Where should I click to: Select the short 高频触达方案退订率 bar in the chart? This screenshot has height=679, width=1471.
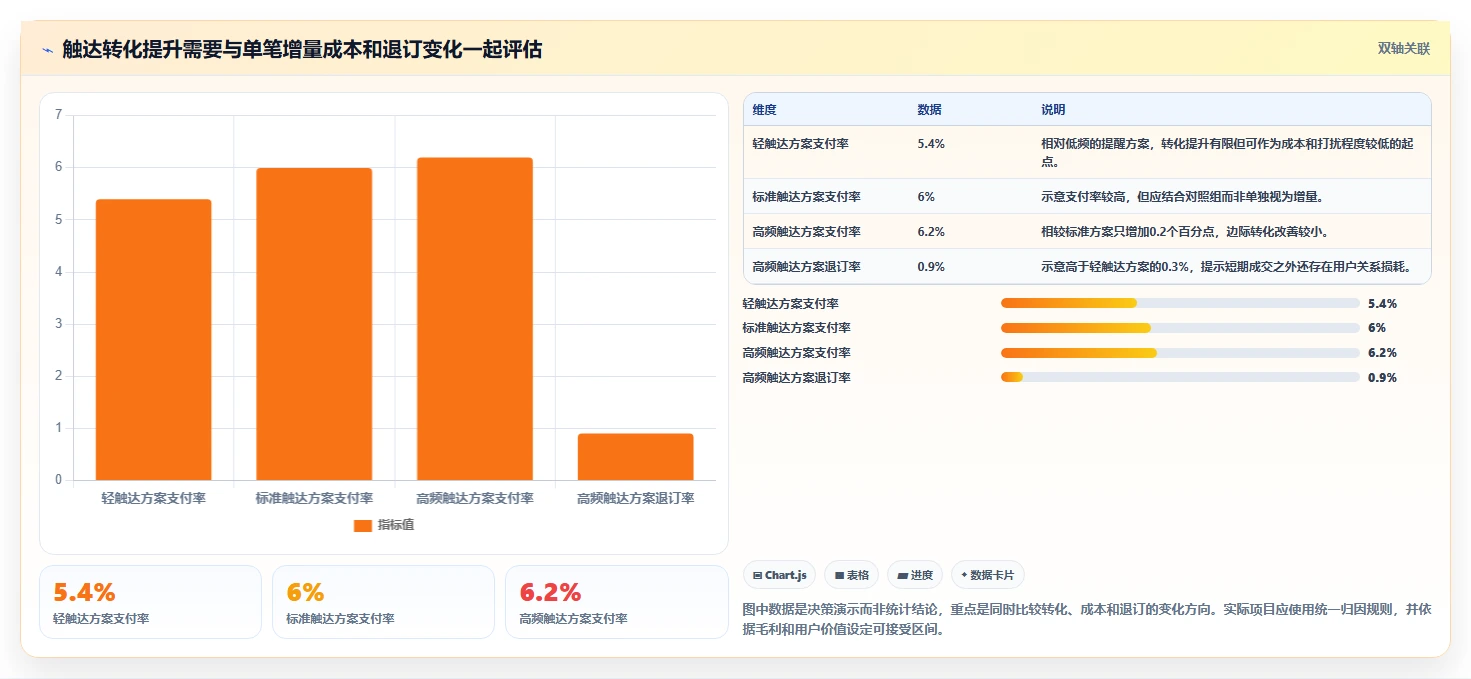coord(635,457)
